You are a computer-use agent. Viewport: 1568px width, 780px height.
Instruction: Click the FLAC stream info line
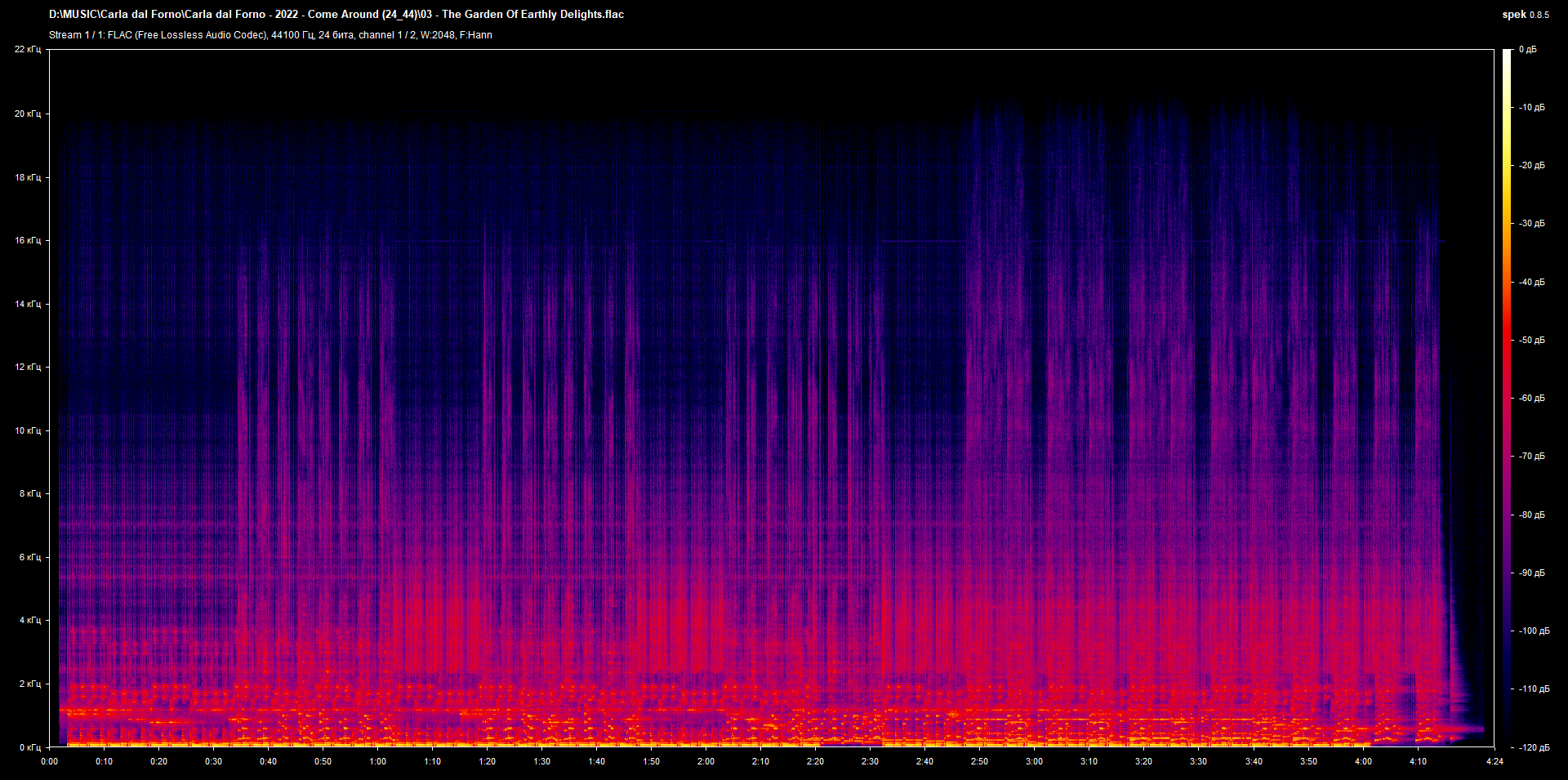(270, 35)
